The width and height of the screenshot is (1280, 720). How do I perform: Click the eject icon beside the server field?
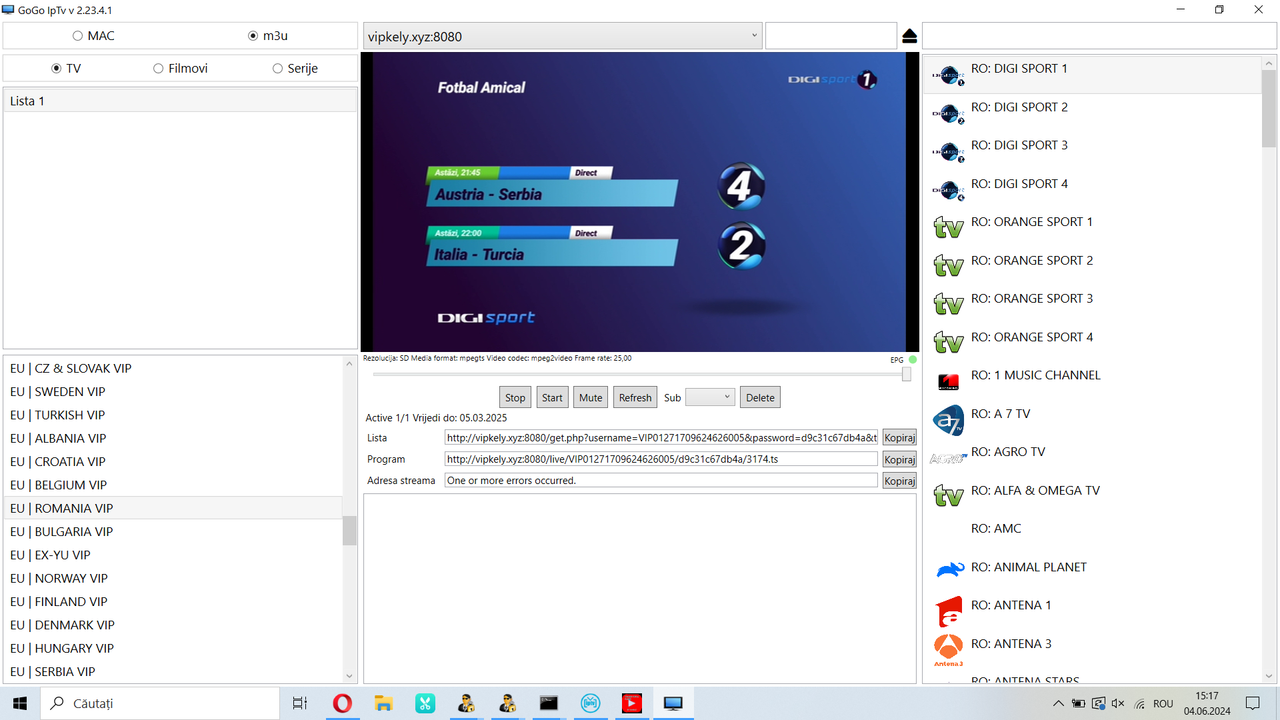909,36
